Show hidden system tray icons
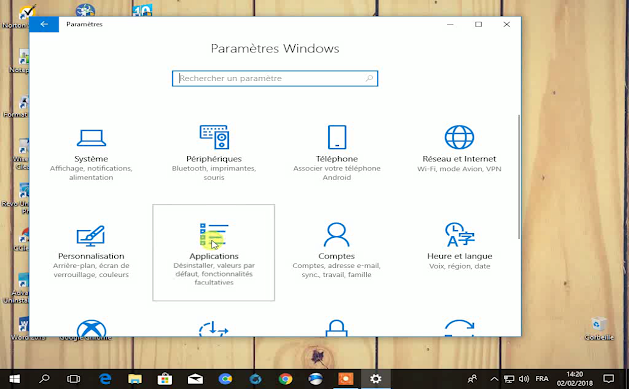Image resolution: width=629 pixels, height=389 pixels. 494,379
